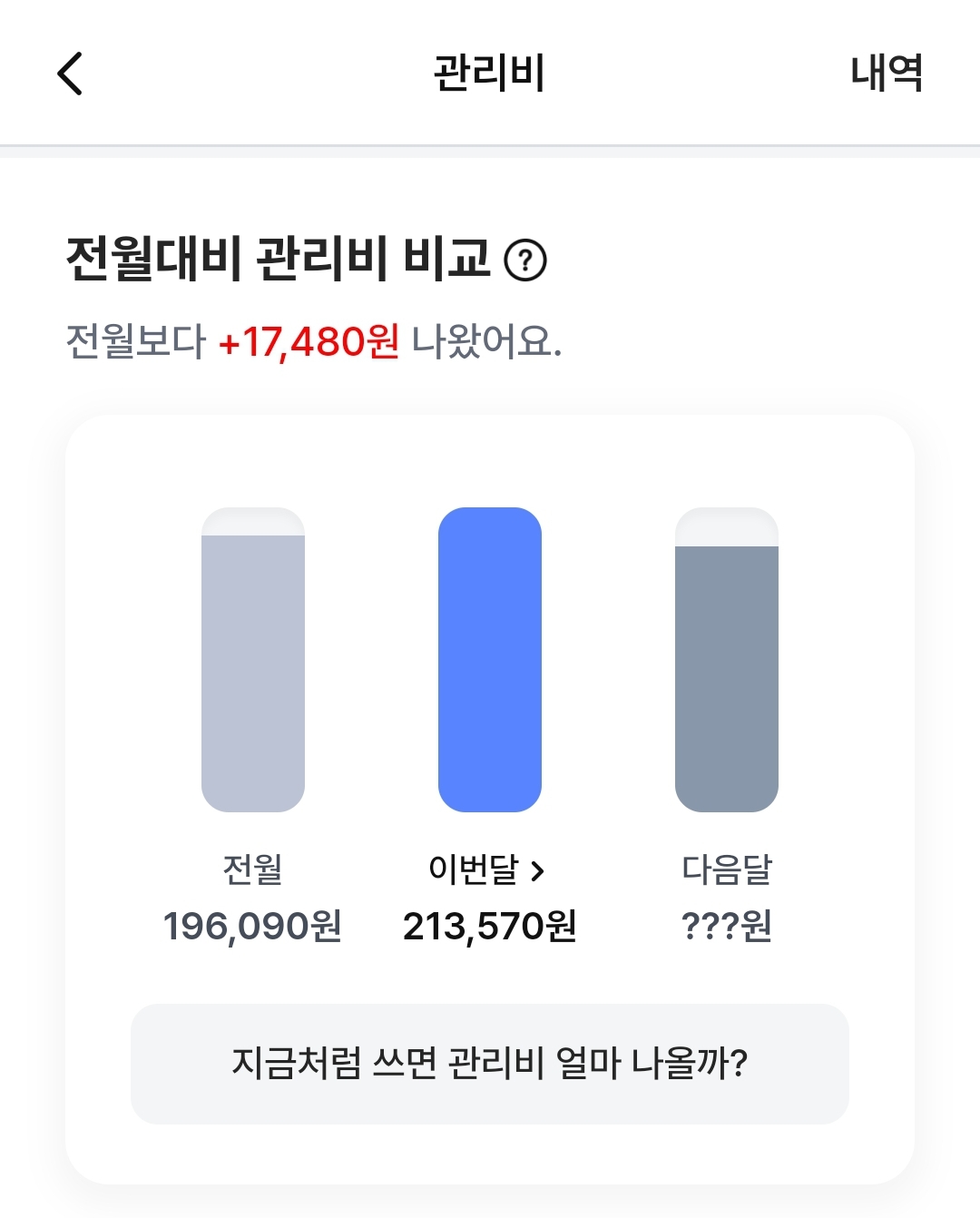This screenshot has width=980, height=1218.
Task: Click the 관리비 page title
Action: [489, 74]
